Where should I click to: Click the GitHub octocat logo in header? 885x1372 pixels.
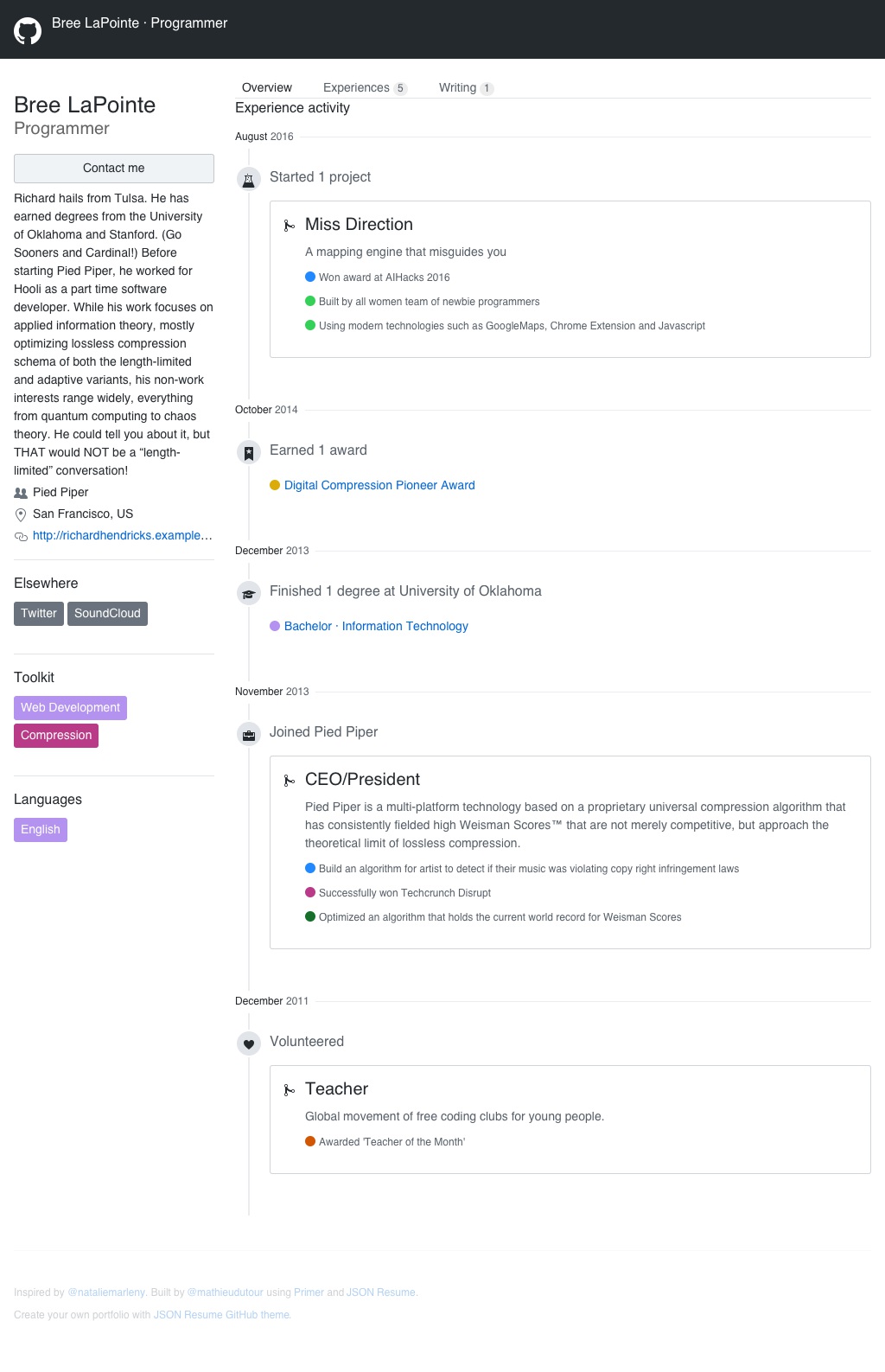[28, 31]
